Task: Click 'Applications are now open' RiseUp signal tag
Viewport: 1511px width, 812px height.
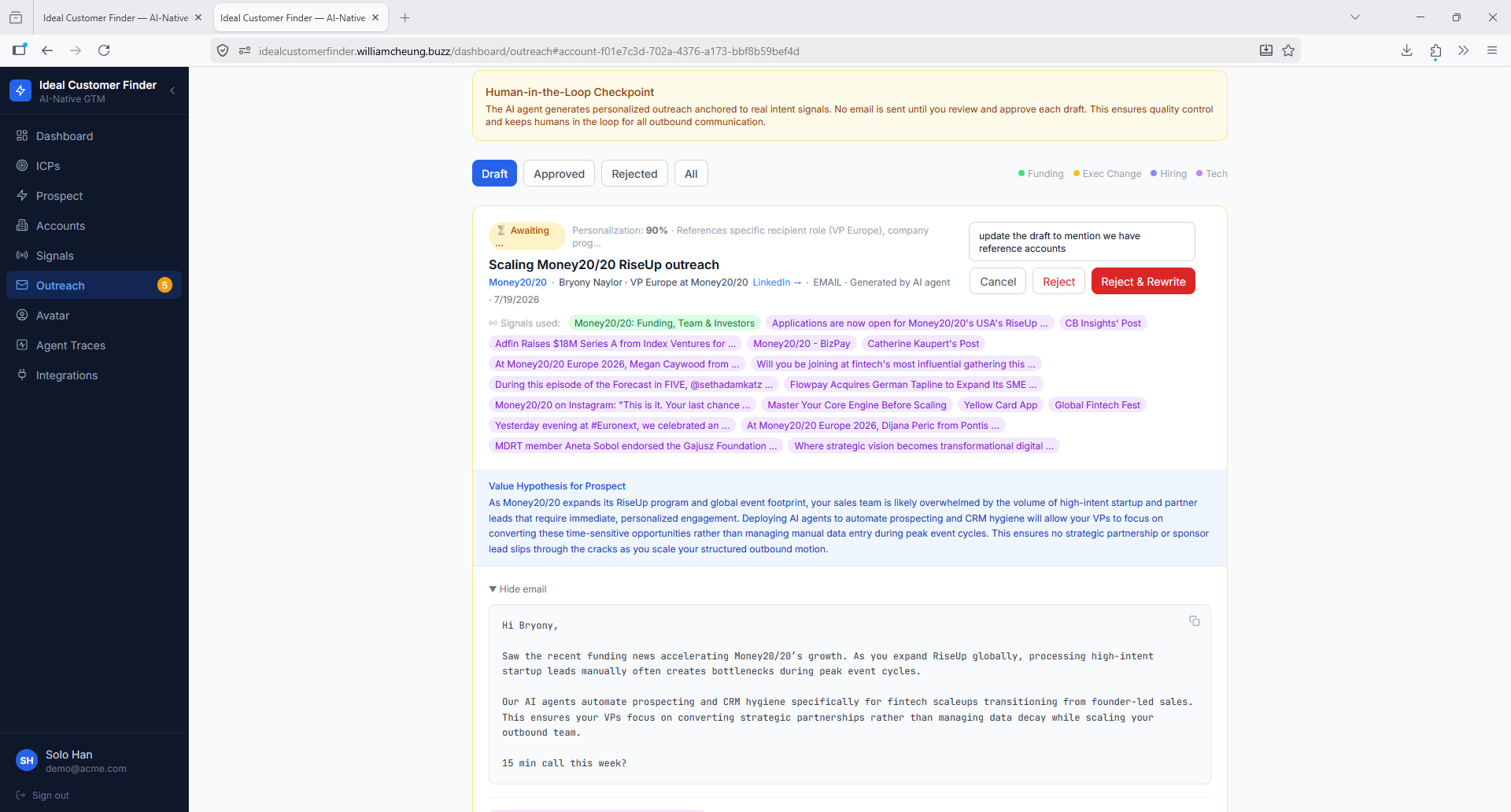Action: [910, 323]
